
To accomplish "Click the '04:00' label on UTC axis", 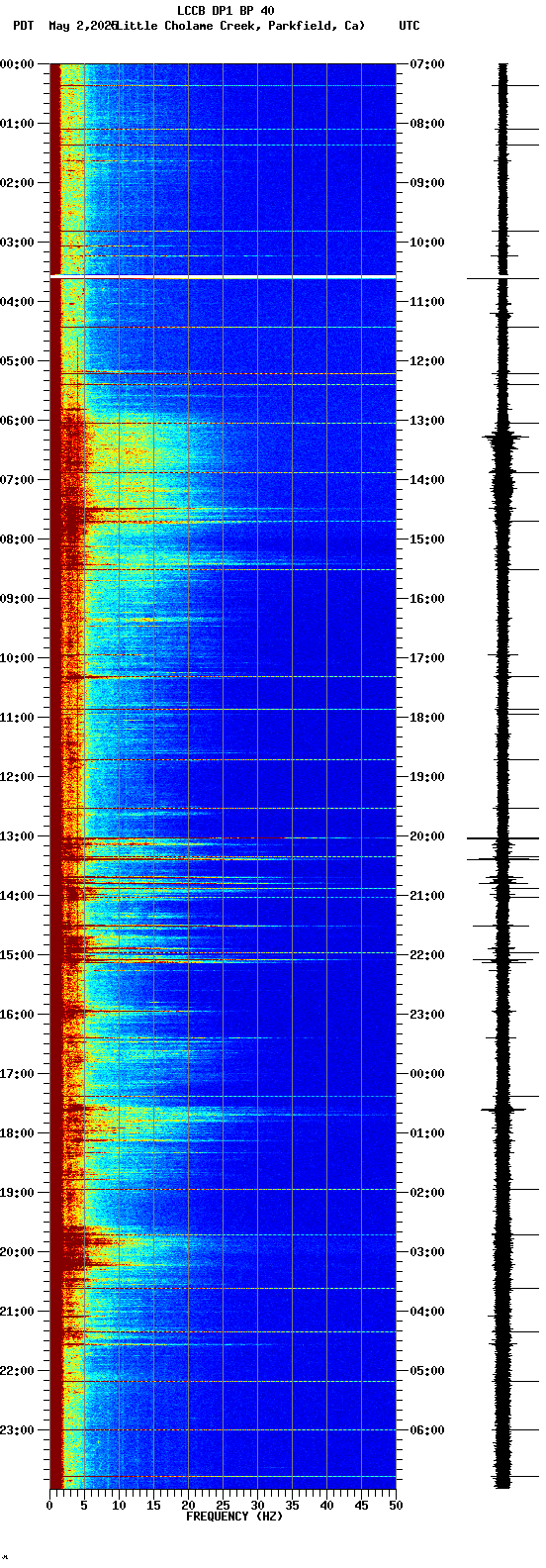I will tap(427, 1312).
